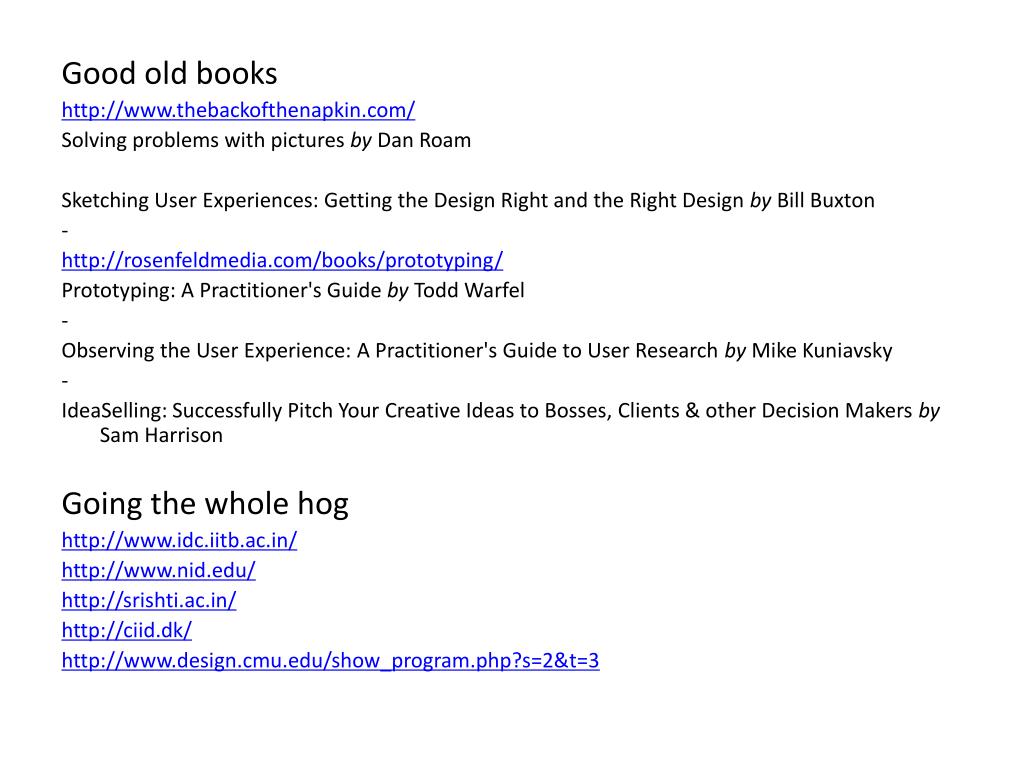
Task: Click the "Going the whole hog" heading
Action: (205, 504)
